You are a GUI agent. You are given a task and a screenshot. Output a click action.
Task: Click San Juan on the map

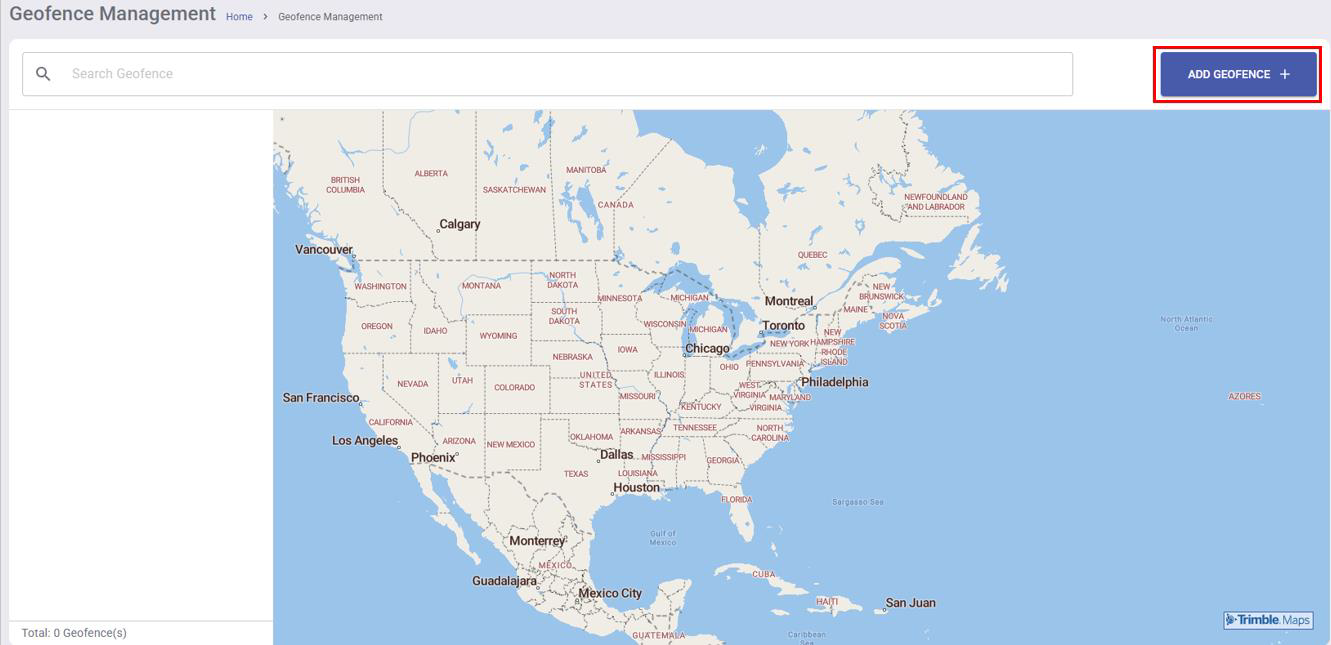pyautogui.click(x=910, y=603)
